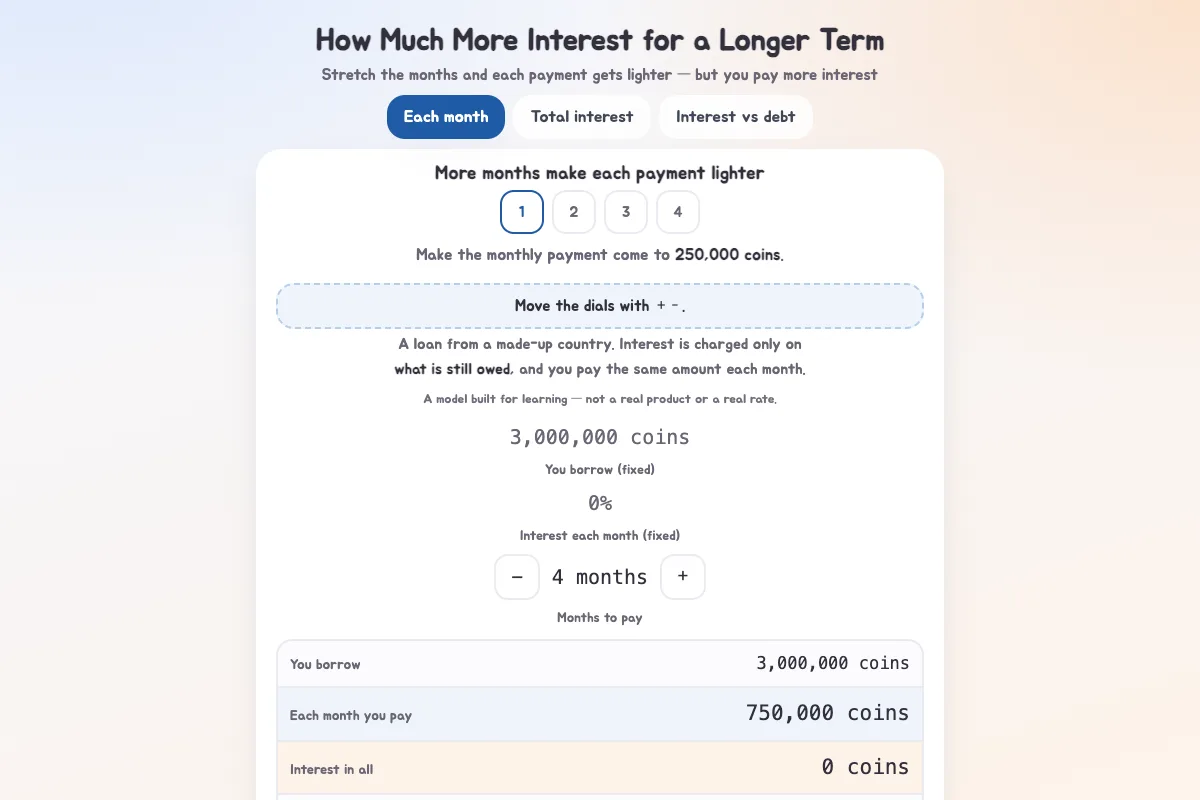Choose challenge step 3
Viewport: 1200px width, 800px height.
626,212
